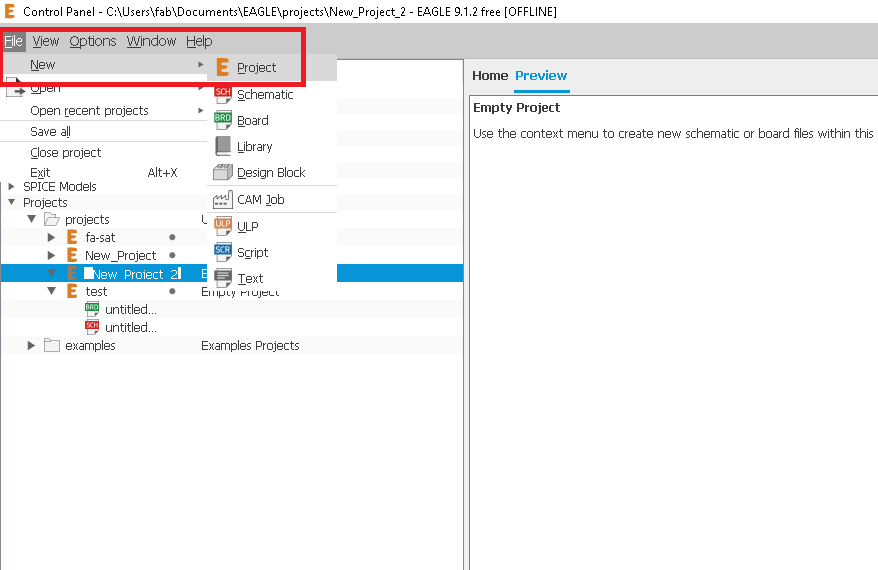Screen dimensions: 878x570
Task: Expand the examples folder node
Action: tap(31, 345)
